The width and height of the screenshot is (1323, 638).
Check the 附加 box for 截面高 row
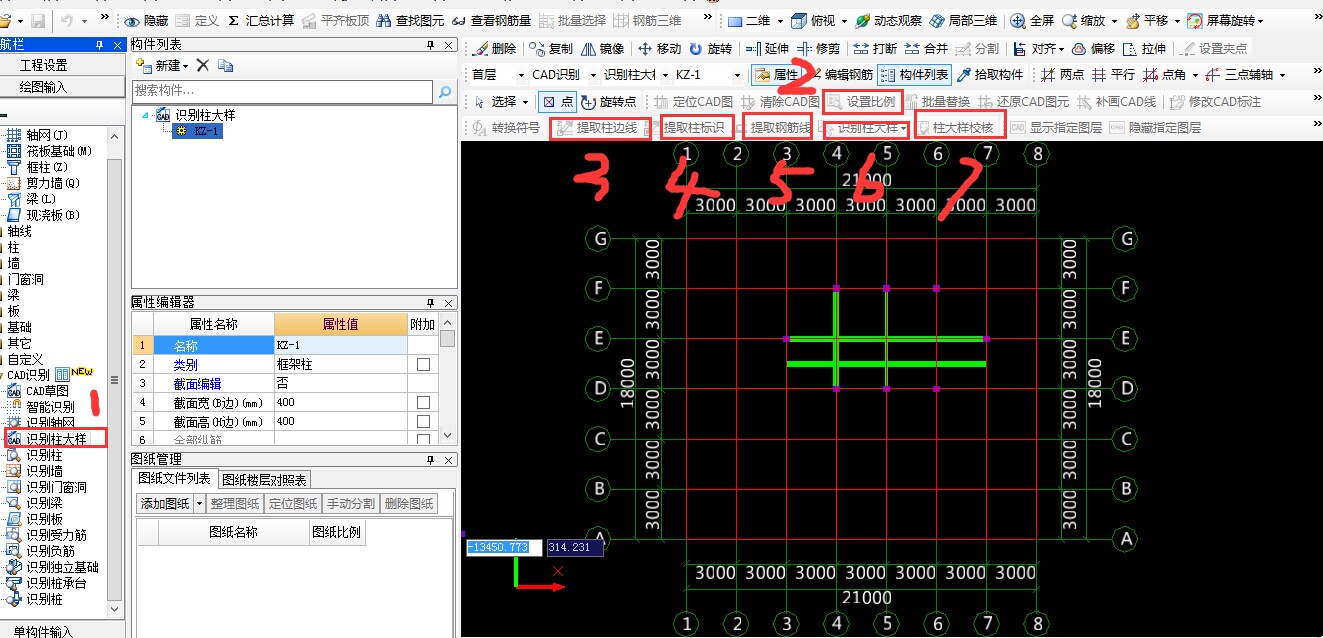pyautogui.click(x=424, y=421)
